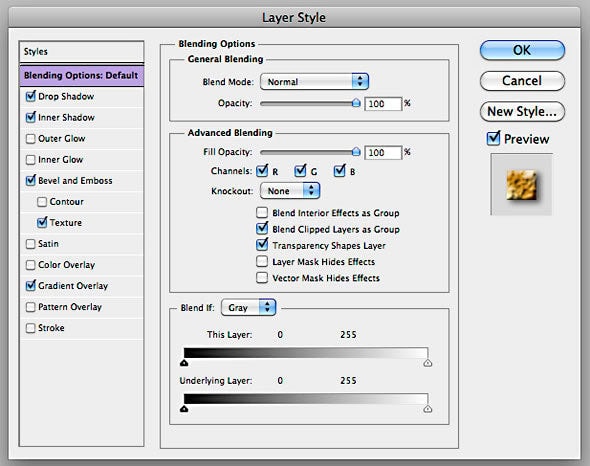The height and width of the screenshot is (466, 590).
Task: Click the Opacity percentage input field
Action: [383, 104]
